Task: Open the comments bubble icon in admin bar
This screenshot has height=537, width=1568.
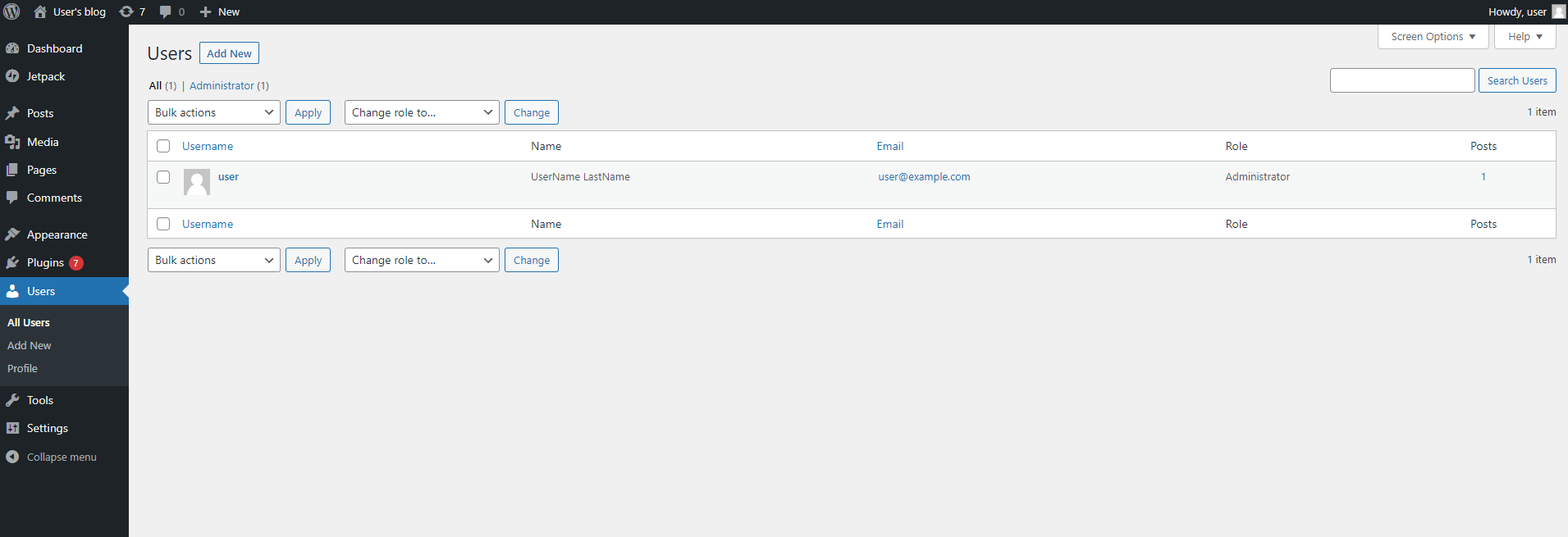Action: point(166,11)
